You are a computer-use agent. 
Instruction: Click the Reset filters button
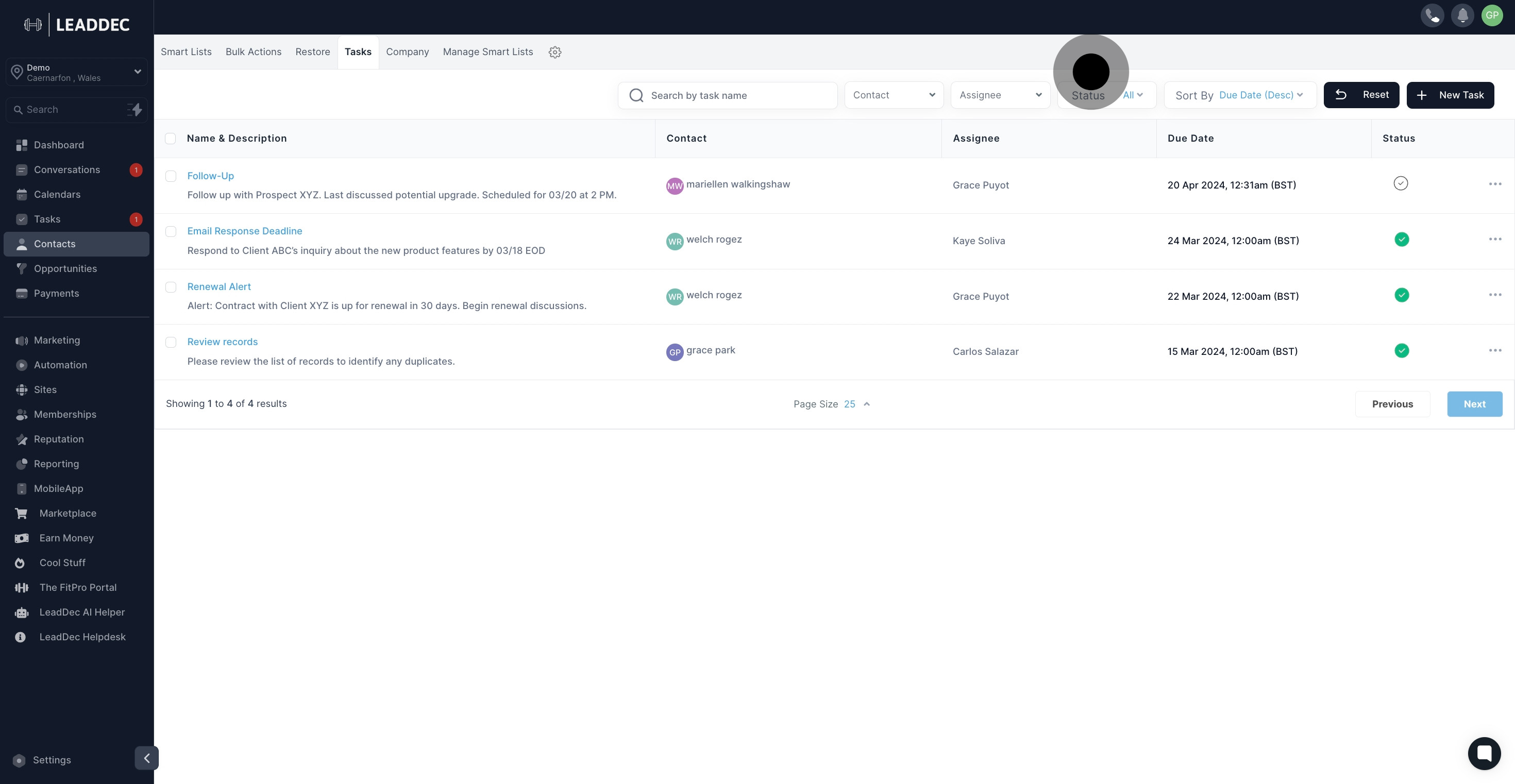pyautogui.click(x=1361, y=95)
